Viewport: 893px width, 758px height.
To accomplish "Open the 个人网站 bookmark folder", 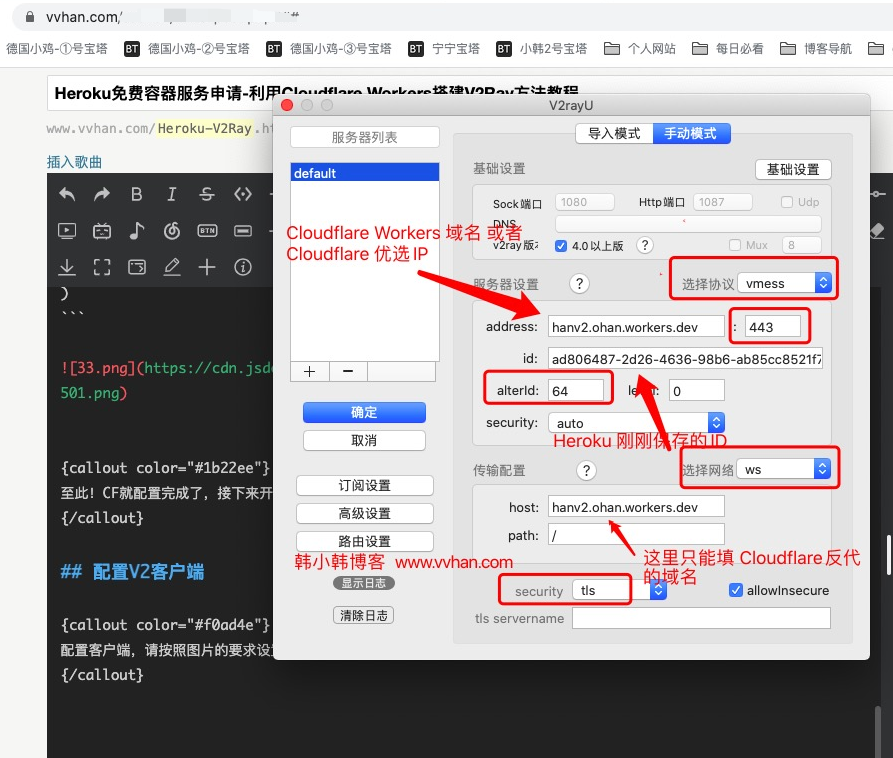I will [640, 49].
